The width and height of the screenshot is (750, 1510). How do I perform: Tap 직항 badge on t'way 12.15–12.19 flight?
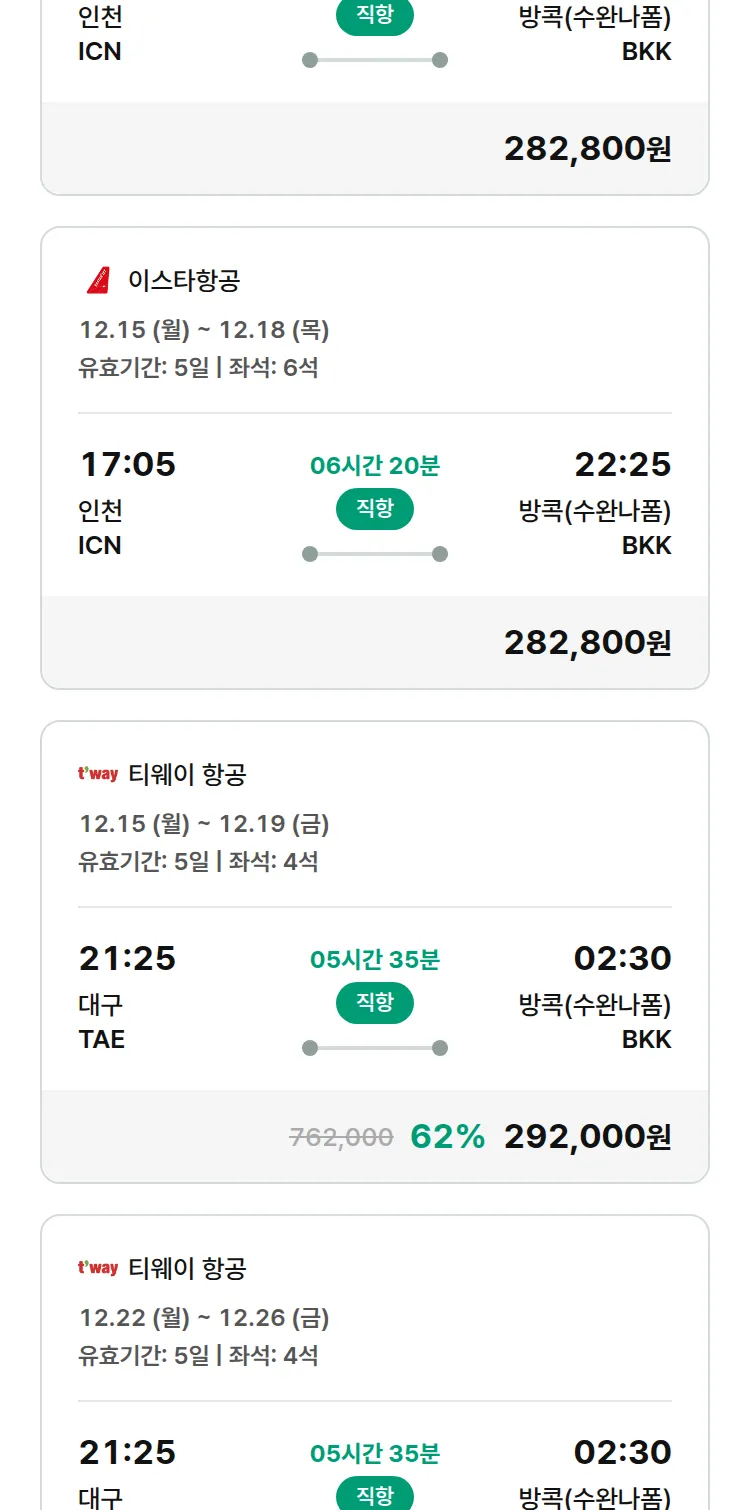tap(375, 1003)
